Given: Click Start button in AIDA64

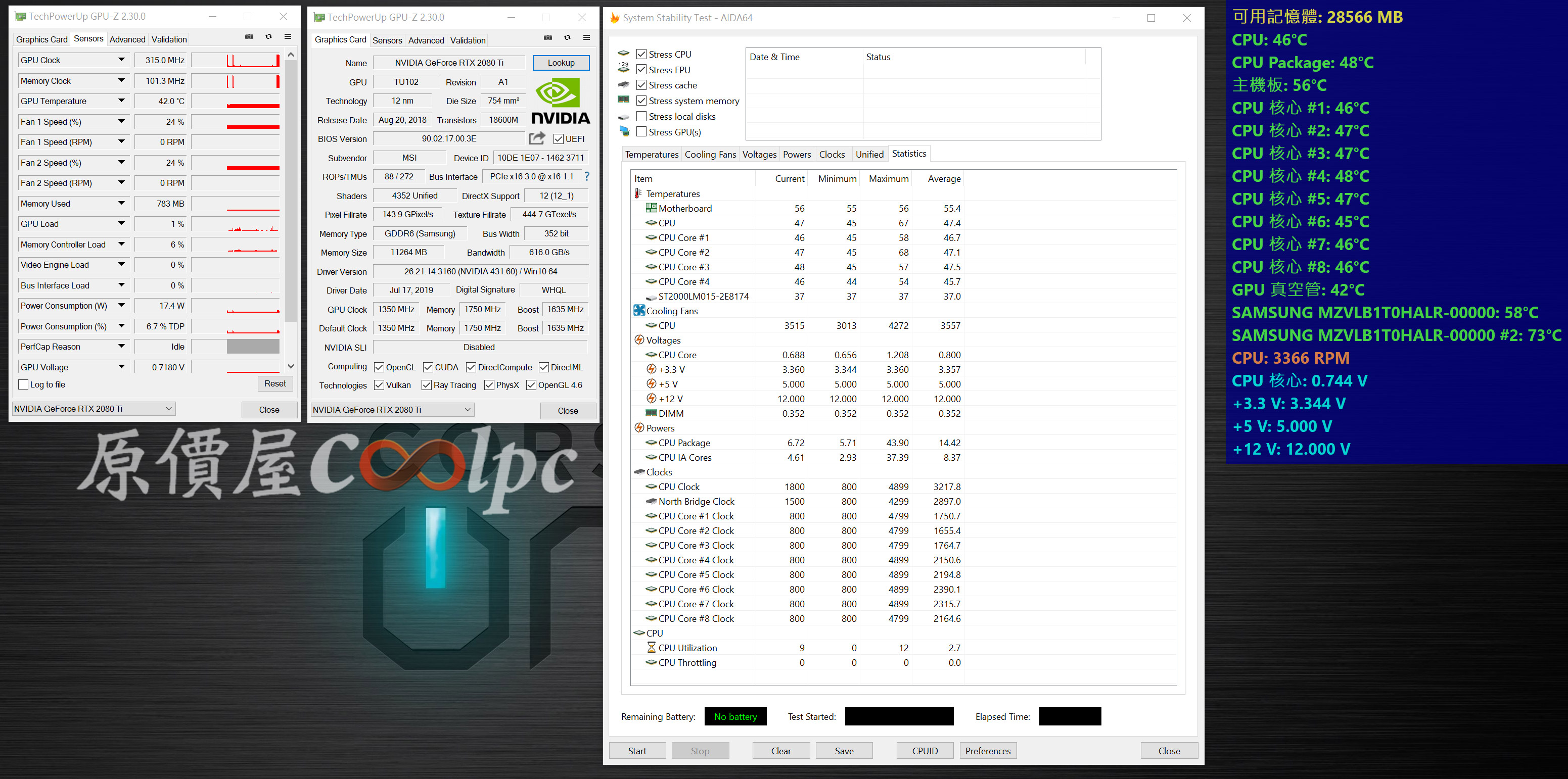Looking at the screenshot, I should coord(637,750).
